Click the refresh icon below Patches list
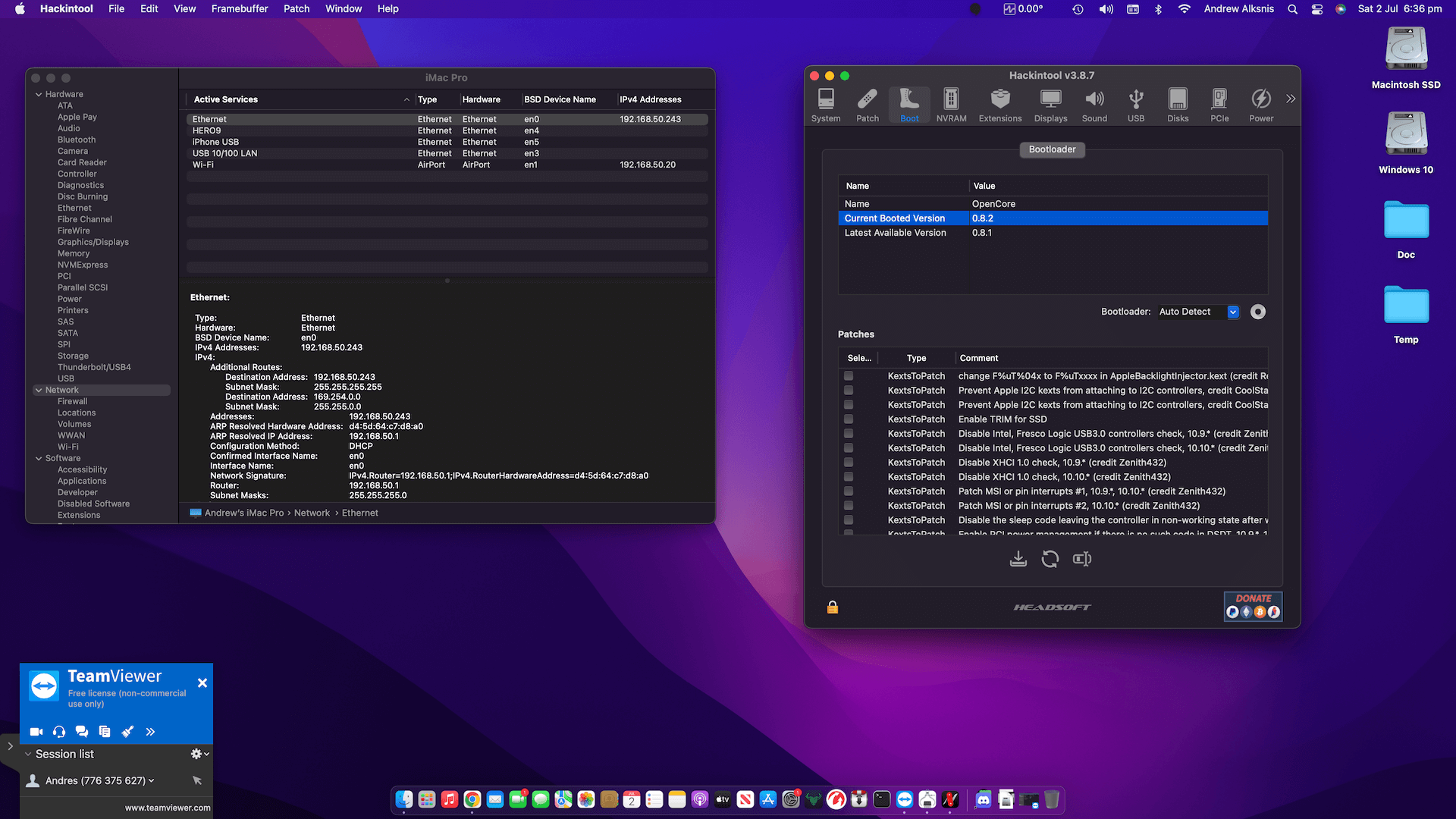 click(x=1050, y=559)
